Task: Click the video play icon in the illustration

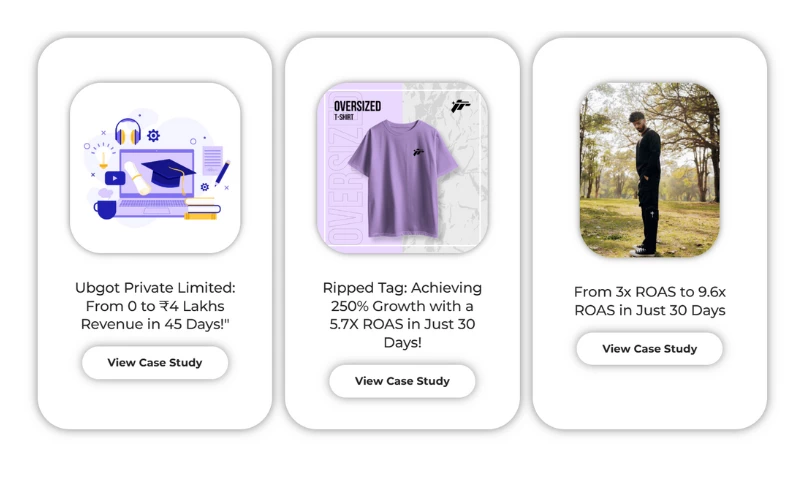Action: 115,178
